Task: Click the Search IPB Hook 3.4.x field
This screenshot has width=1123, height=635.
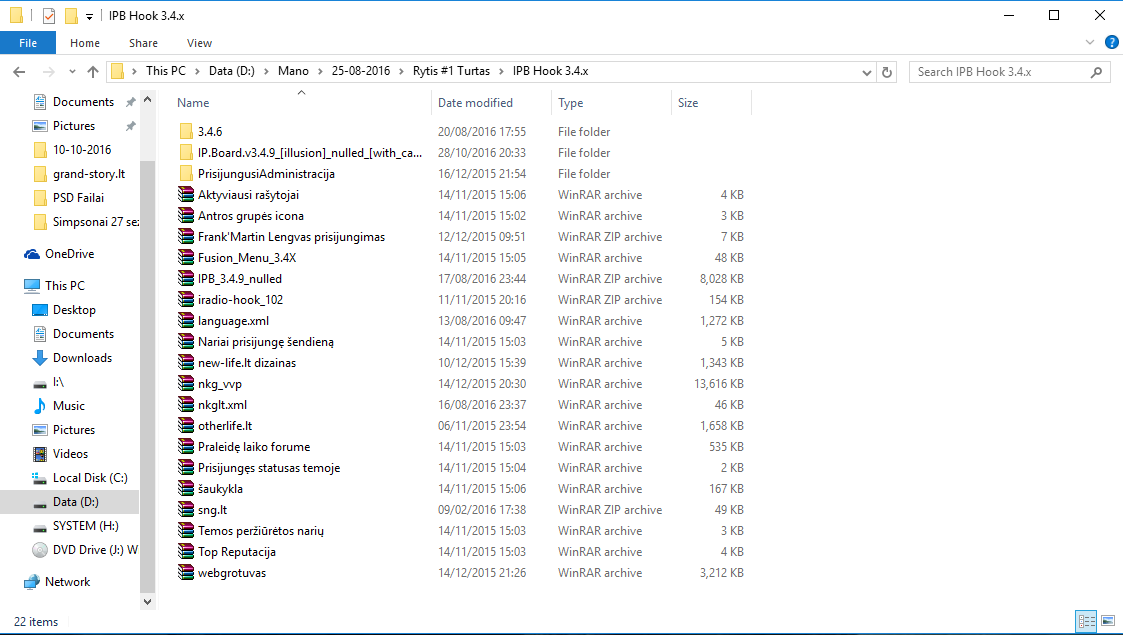Action: click(1009, 72)
